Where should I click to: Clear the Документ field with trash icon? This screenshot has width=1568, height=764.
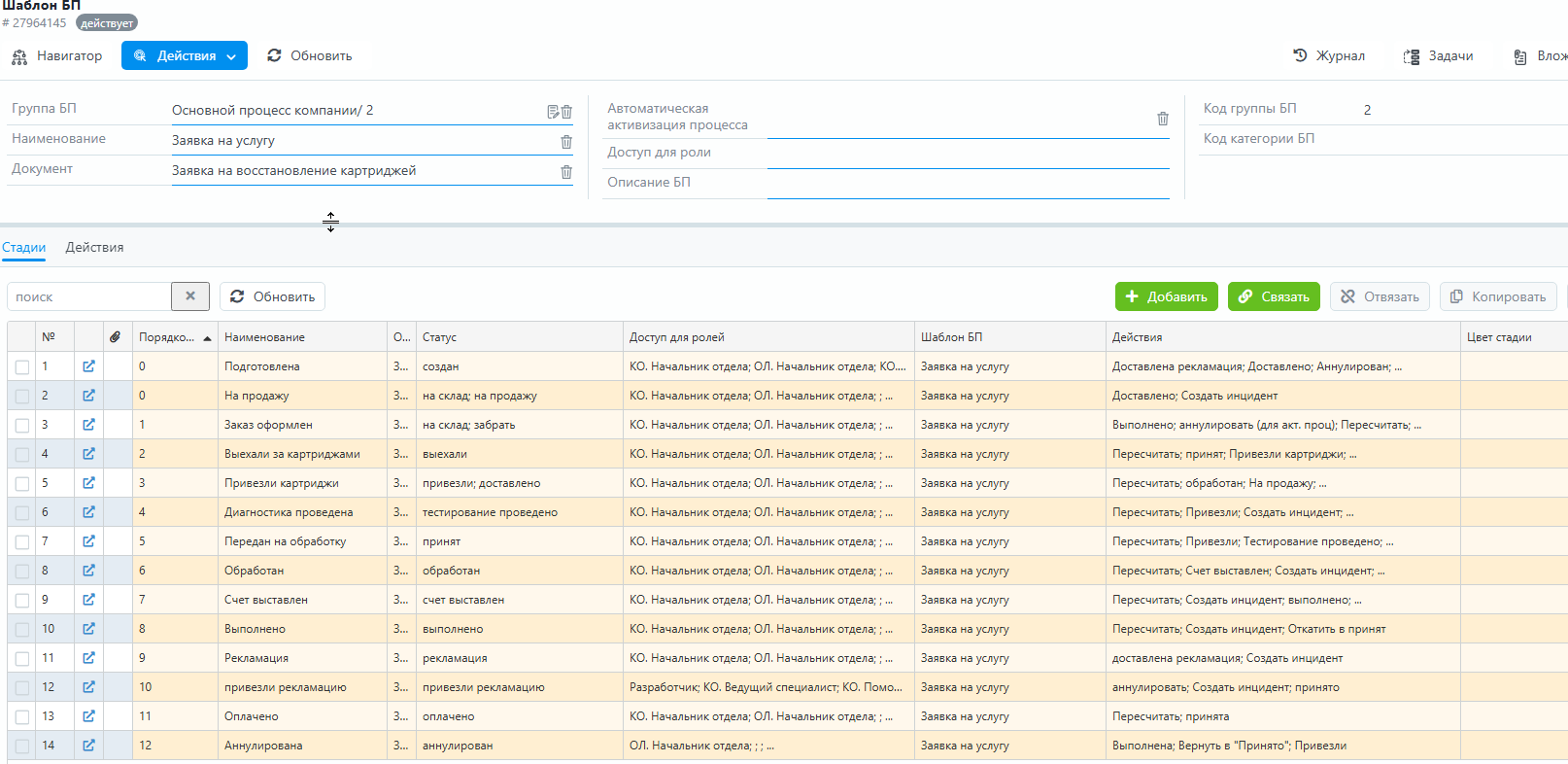(566, 172)
